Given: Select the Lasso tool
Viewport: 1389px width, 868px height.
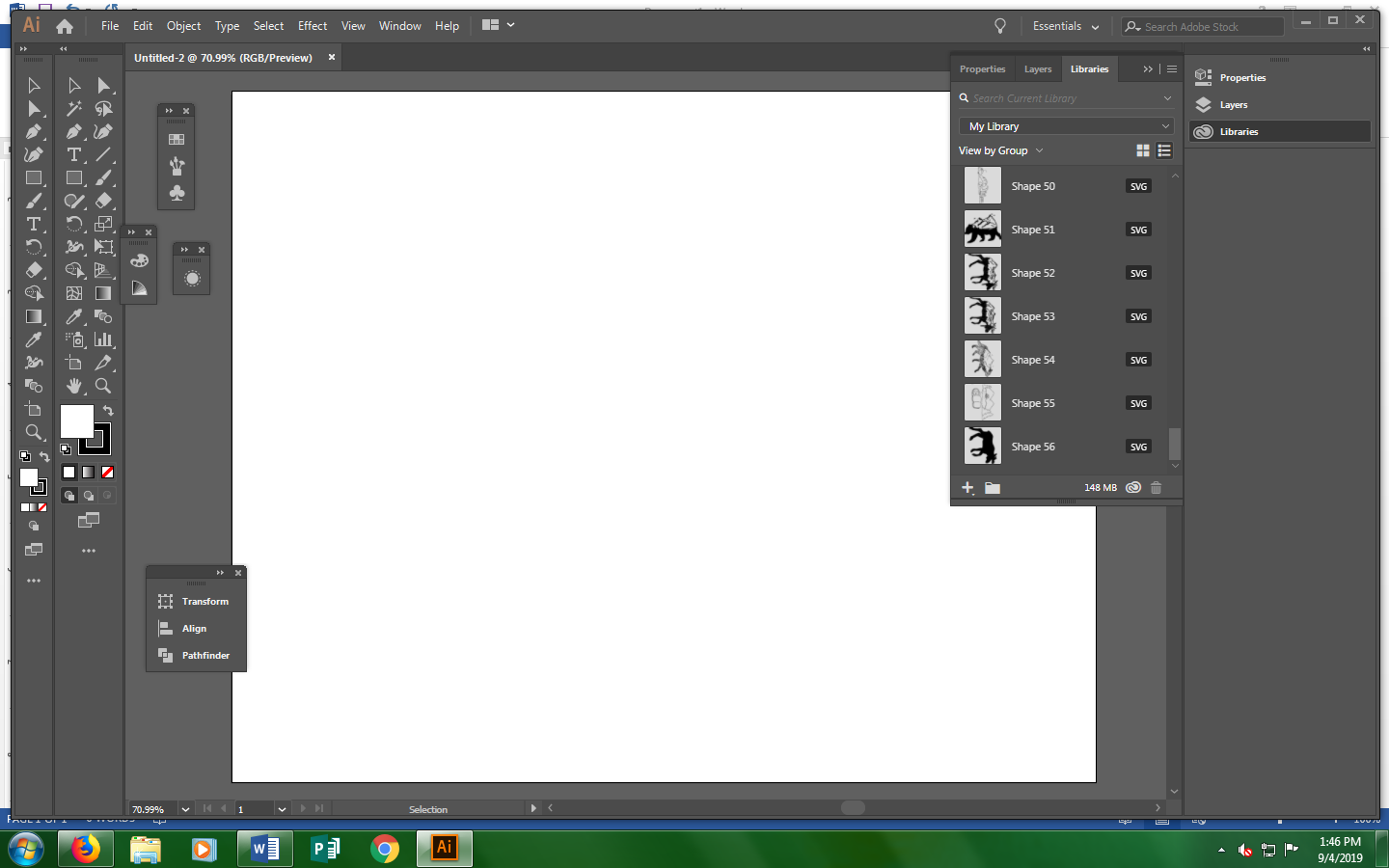Looking at the screenshot, I should (x=103, y=109).
